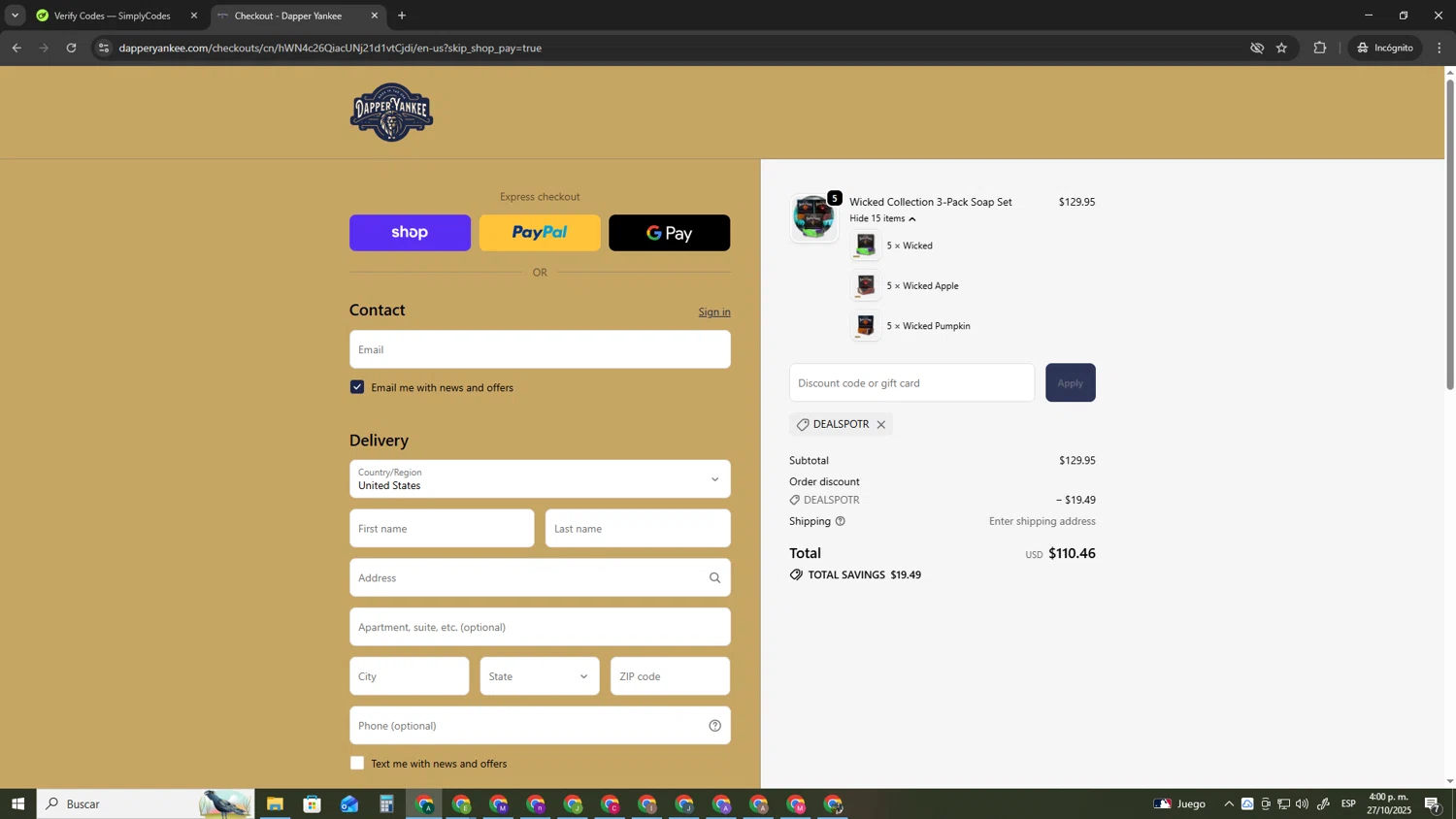Click the ESP language indicator
1456x819 pixels.
tap(1348, 803)
